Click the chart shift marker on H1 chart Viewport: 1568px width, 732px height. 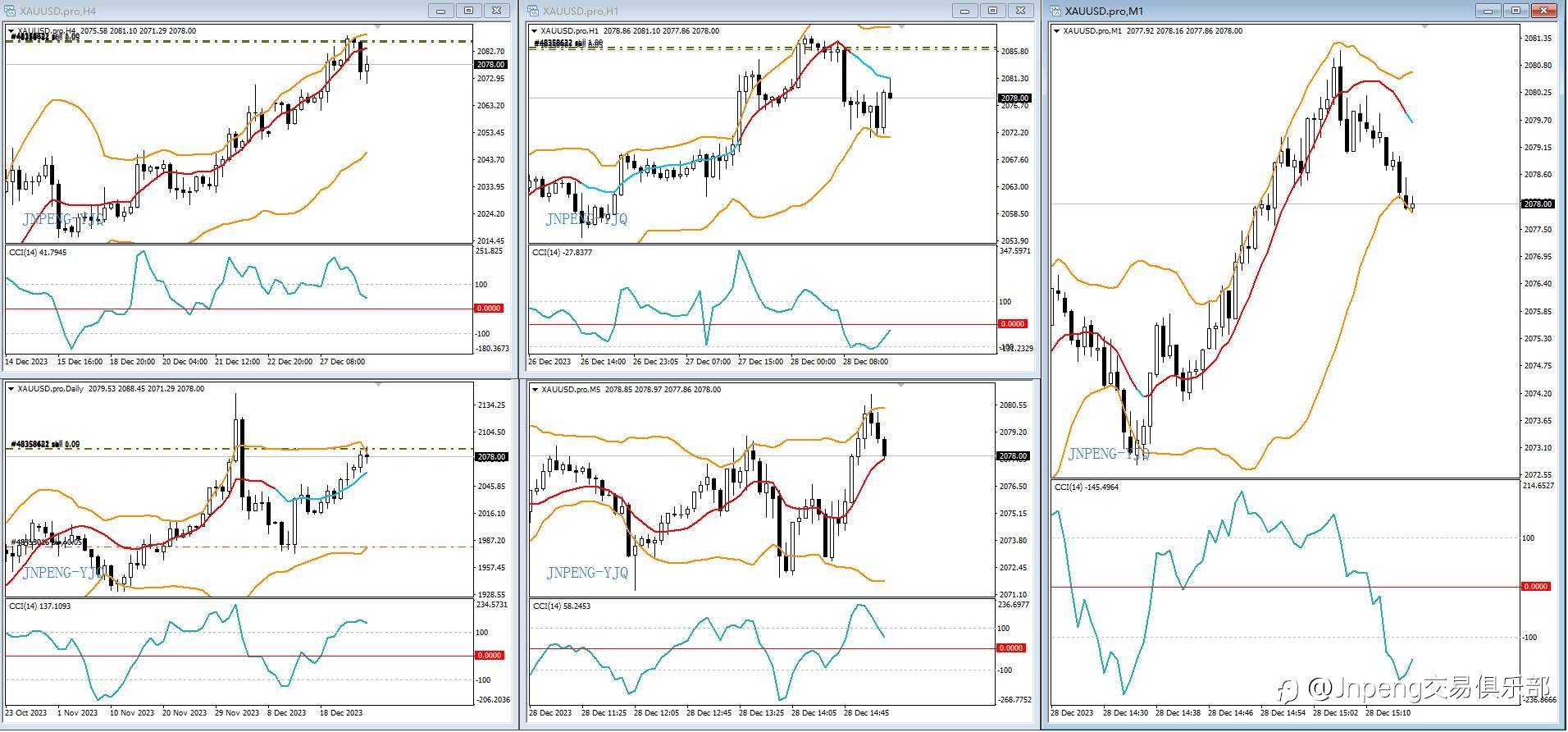pyautogui.click(x=902, y=28)
